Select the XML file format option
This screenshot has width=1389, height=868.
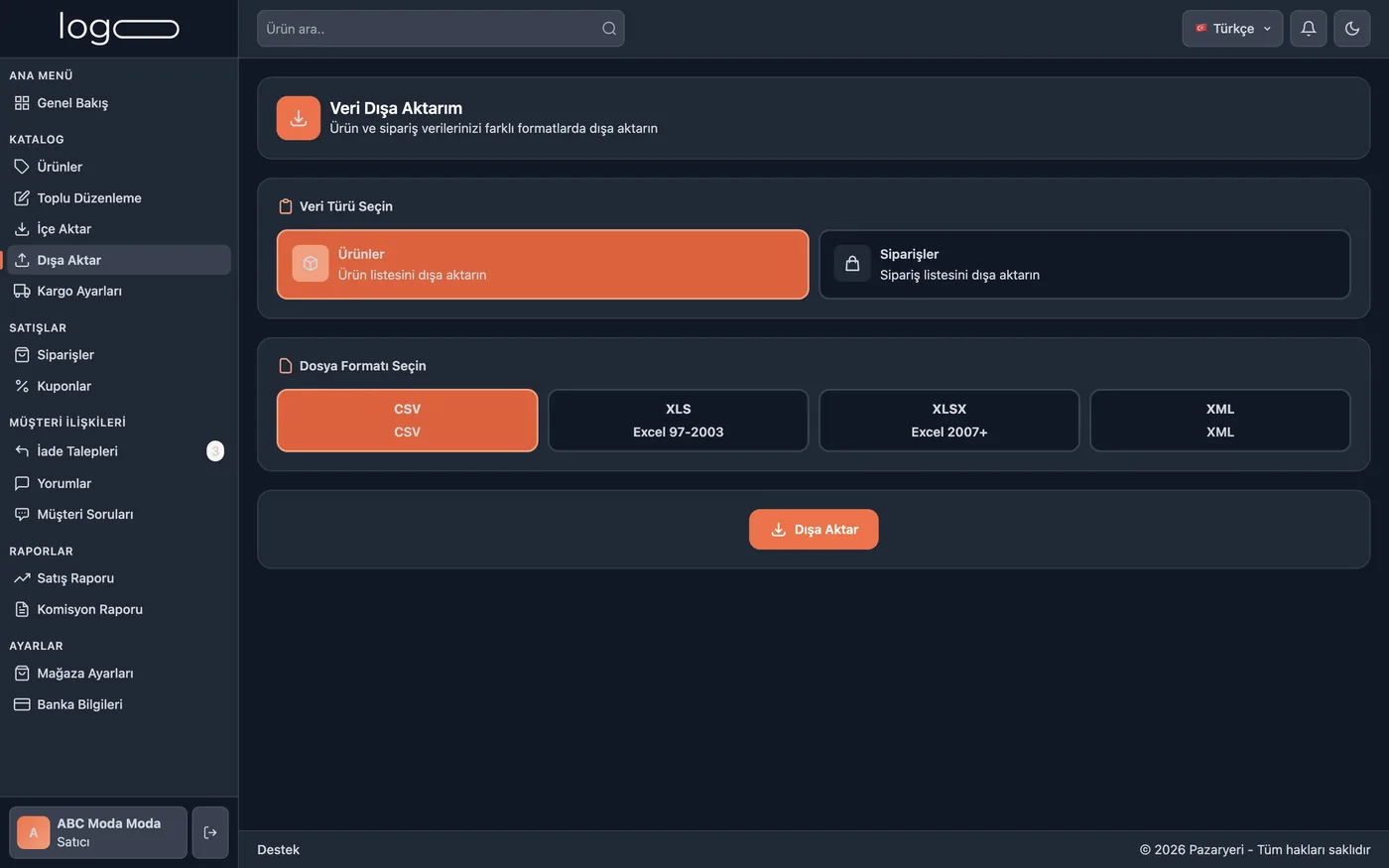pyautogui.click(x=1219, y=421)
